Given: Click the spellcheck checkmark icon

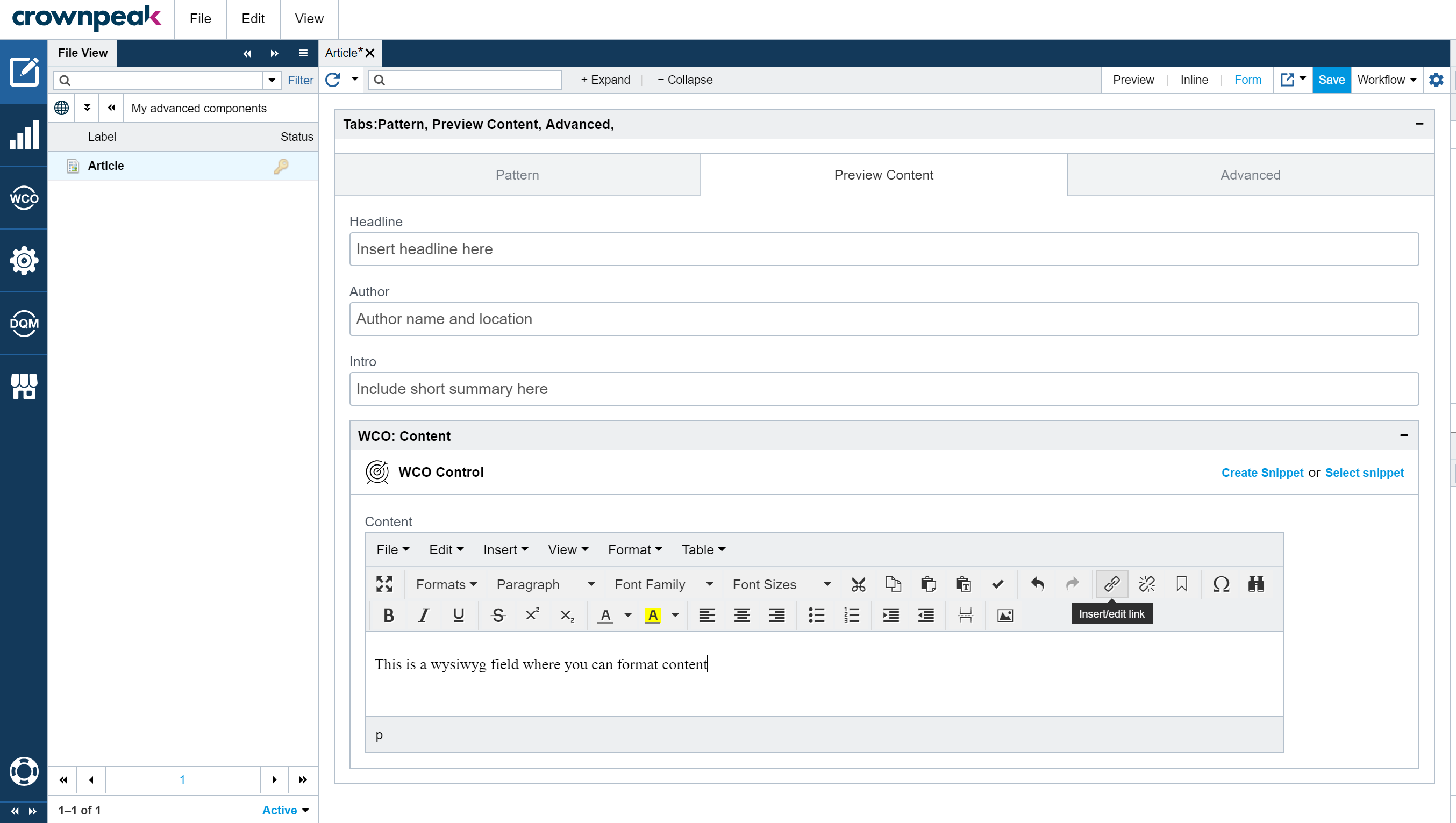Looking at the screenshot, I should 997,584.
